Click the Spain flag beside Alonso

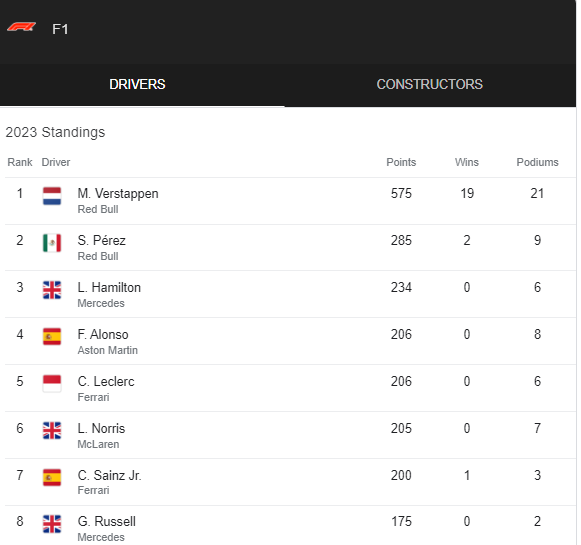52,337
